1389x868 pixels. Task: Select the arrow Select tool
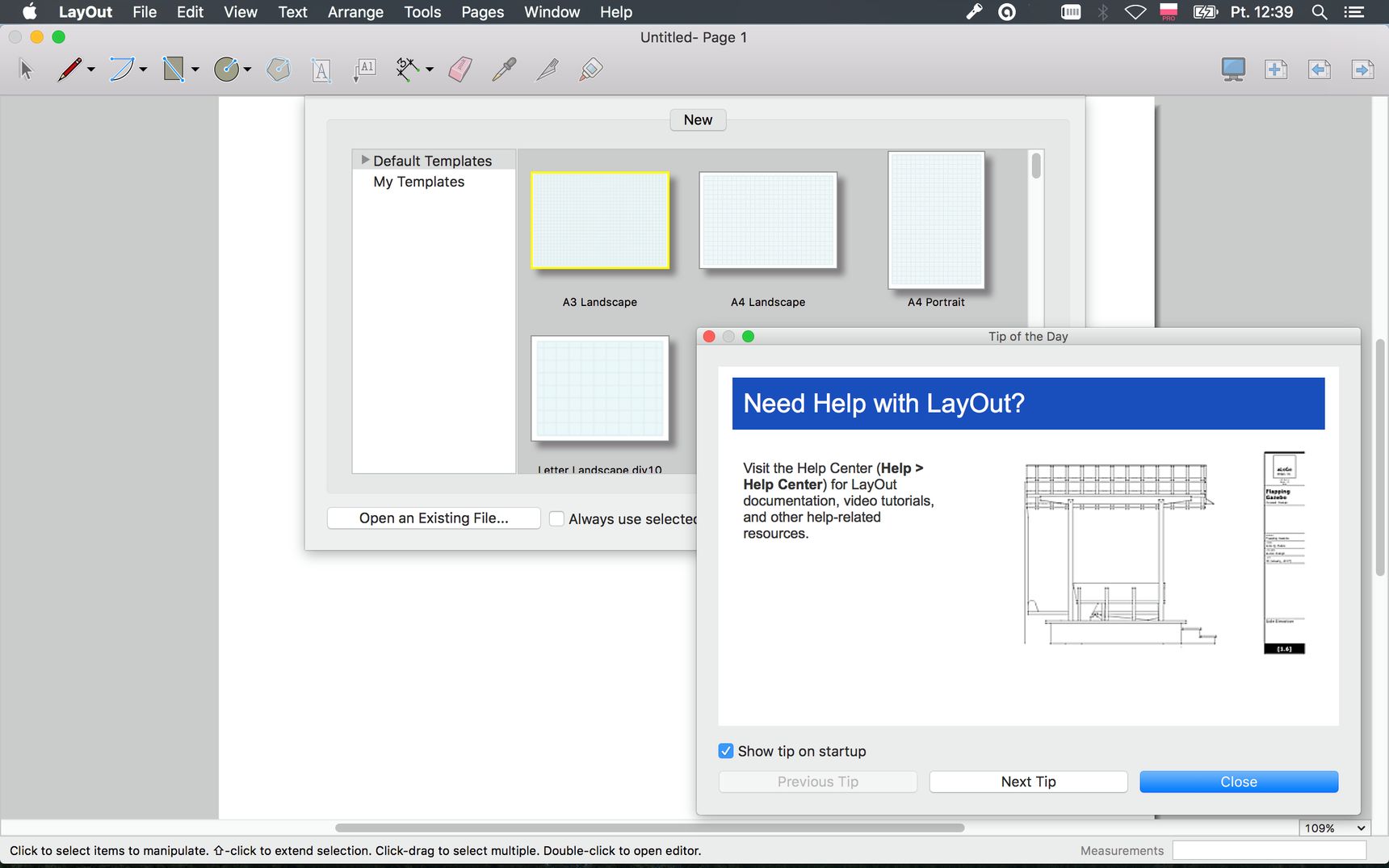[x=26, y=69]
